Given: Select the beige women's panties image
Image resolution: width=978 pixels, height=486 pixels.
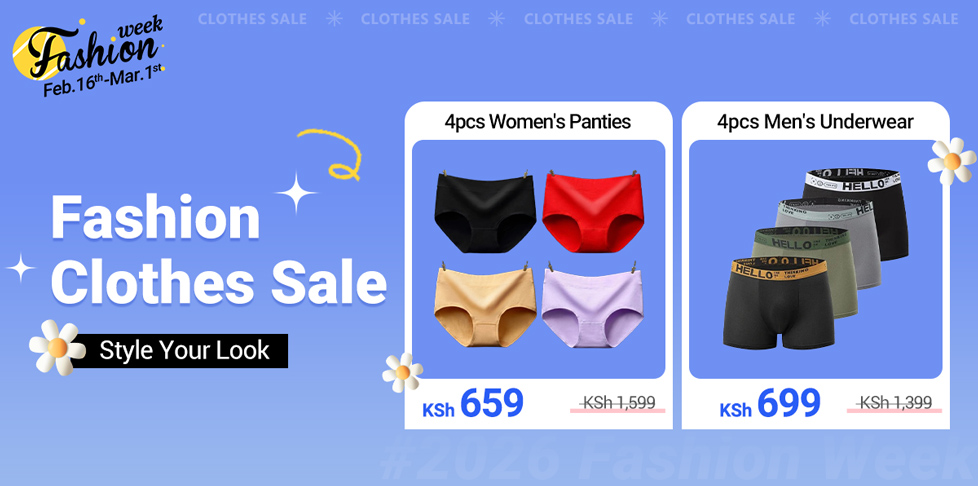Looking at the screenshot, I should 485,305.
